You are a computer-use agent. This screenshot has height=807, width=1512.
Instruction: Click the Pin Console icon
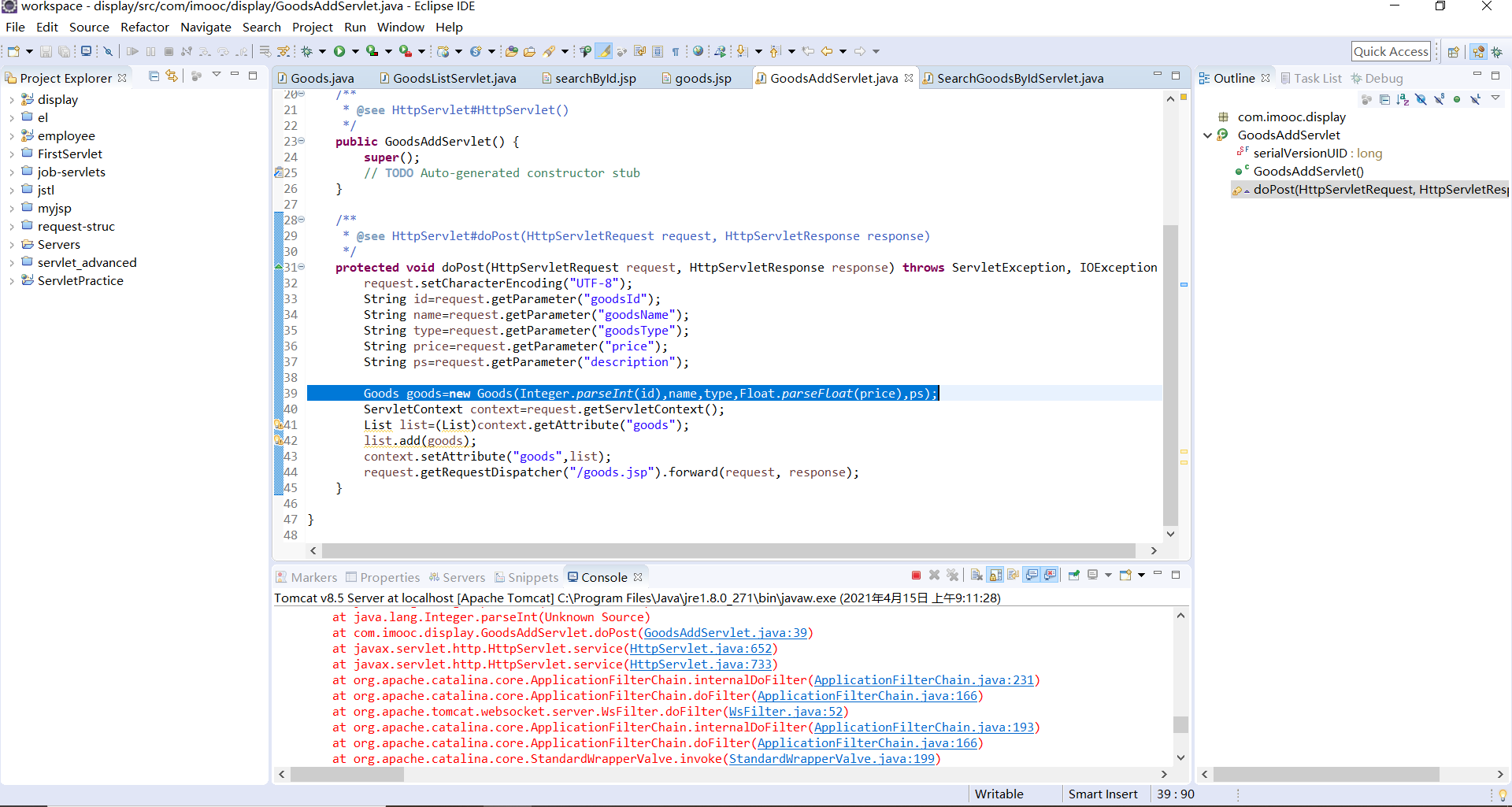pyautogui.click(x=1073, y=575)
